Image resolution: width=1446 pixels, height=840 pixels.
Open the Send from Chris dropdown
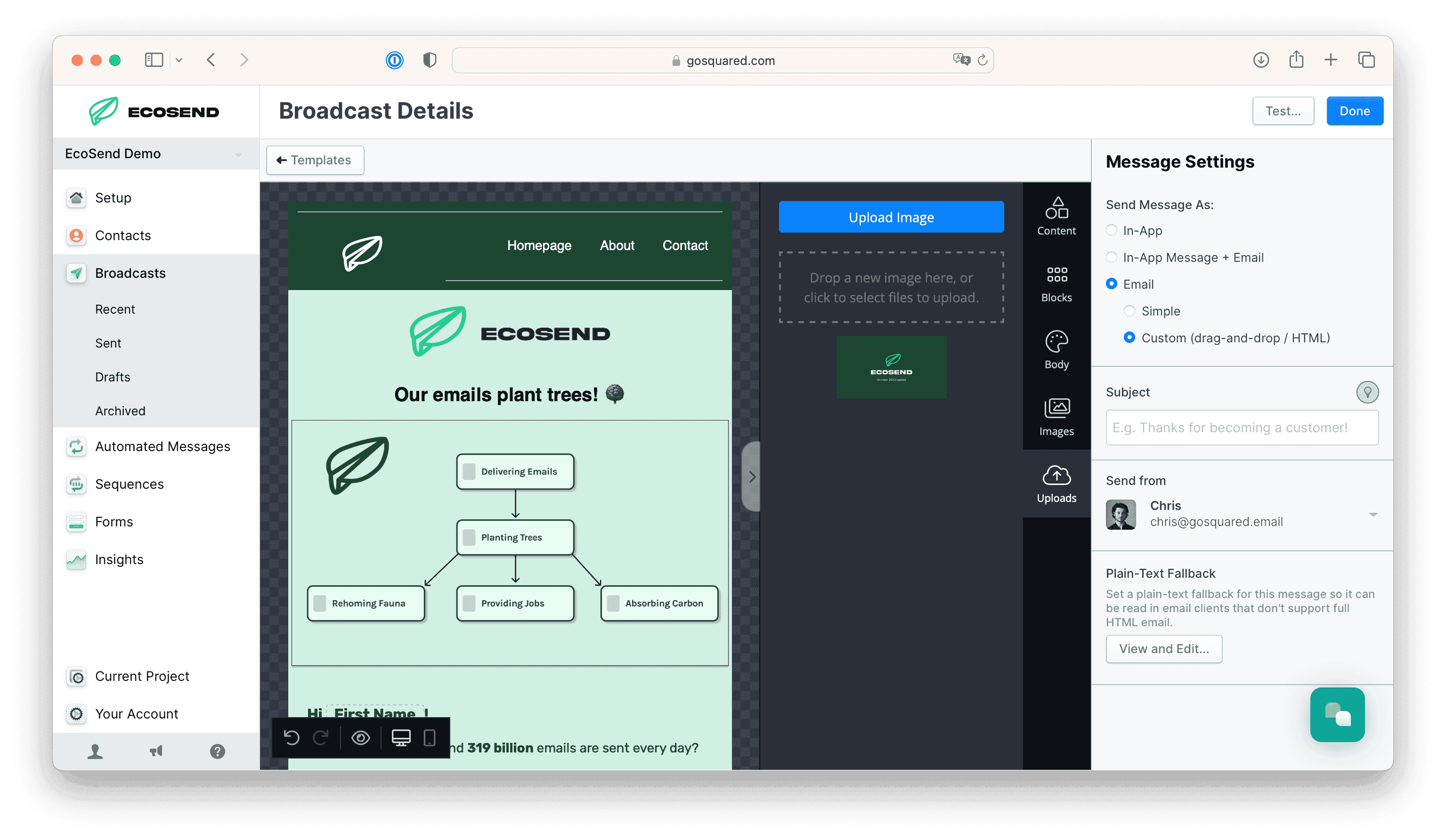tap(1242, 514)
